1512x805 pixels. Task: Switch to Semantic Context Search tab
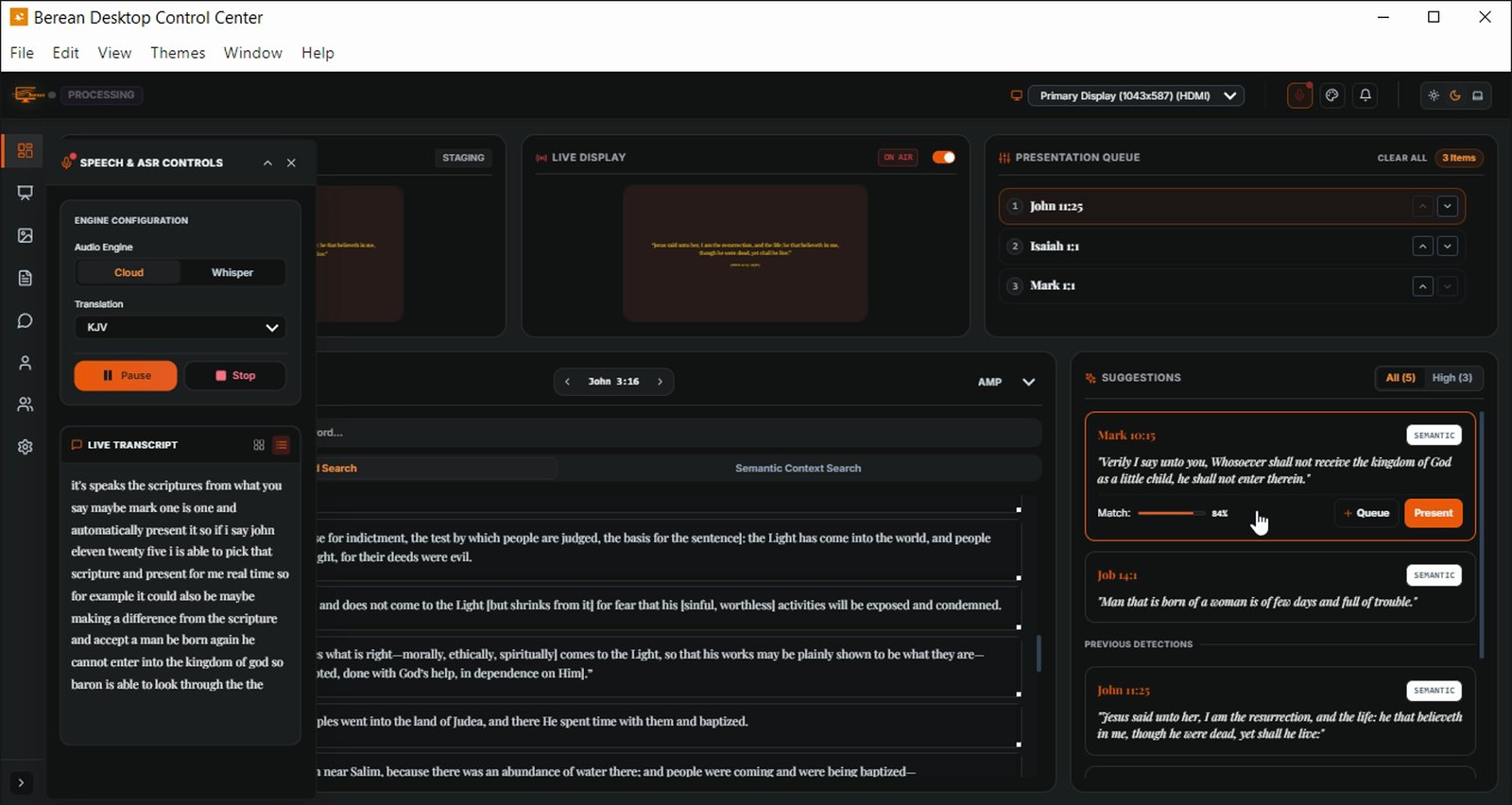click(x=799, y=469)
